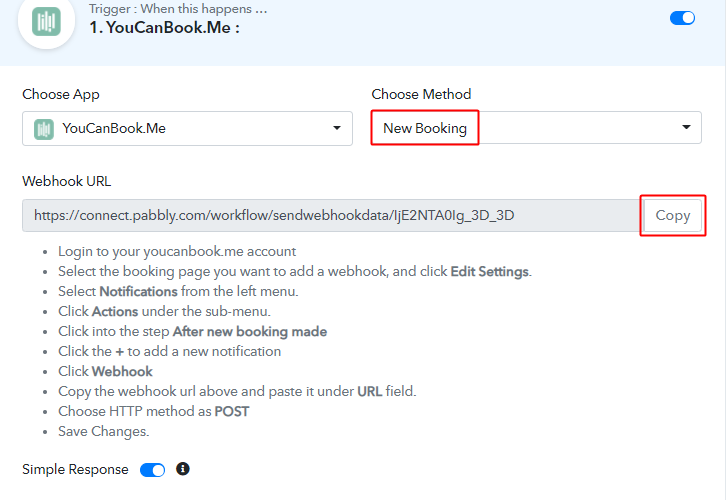Click the 'Simple Response' label

[x=75, y=469]
